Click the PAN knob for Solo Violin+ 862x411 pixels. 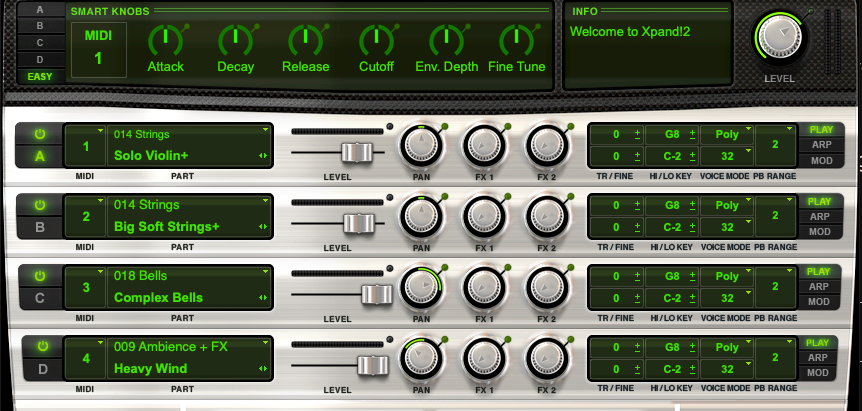pyautogui.click(x=421, y=145)
